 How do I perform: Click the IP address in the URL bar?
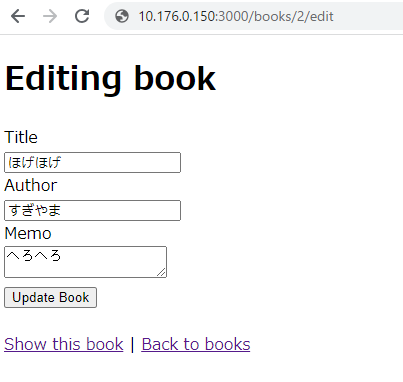tap(177, 16)
